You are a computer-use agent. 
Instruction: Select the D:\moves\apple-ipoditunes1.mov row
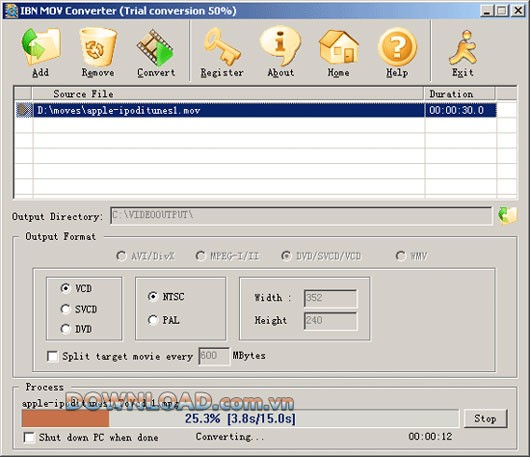click(229, 110)
